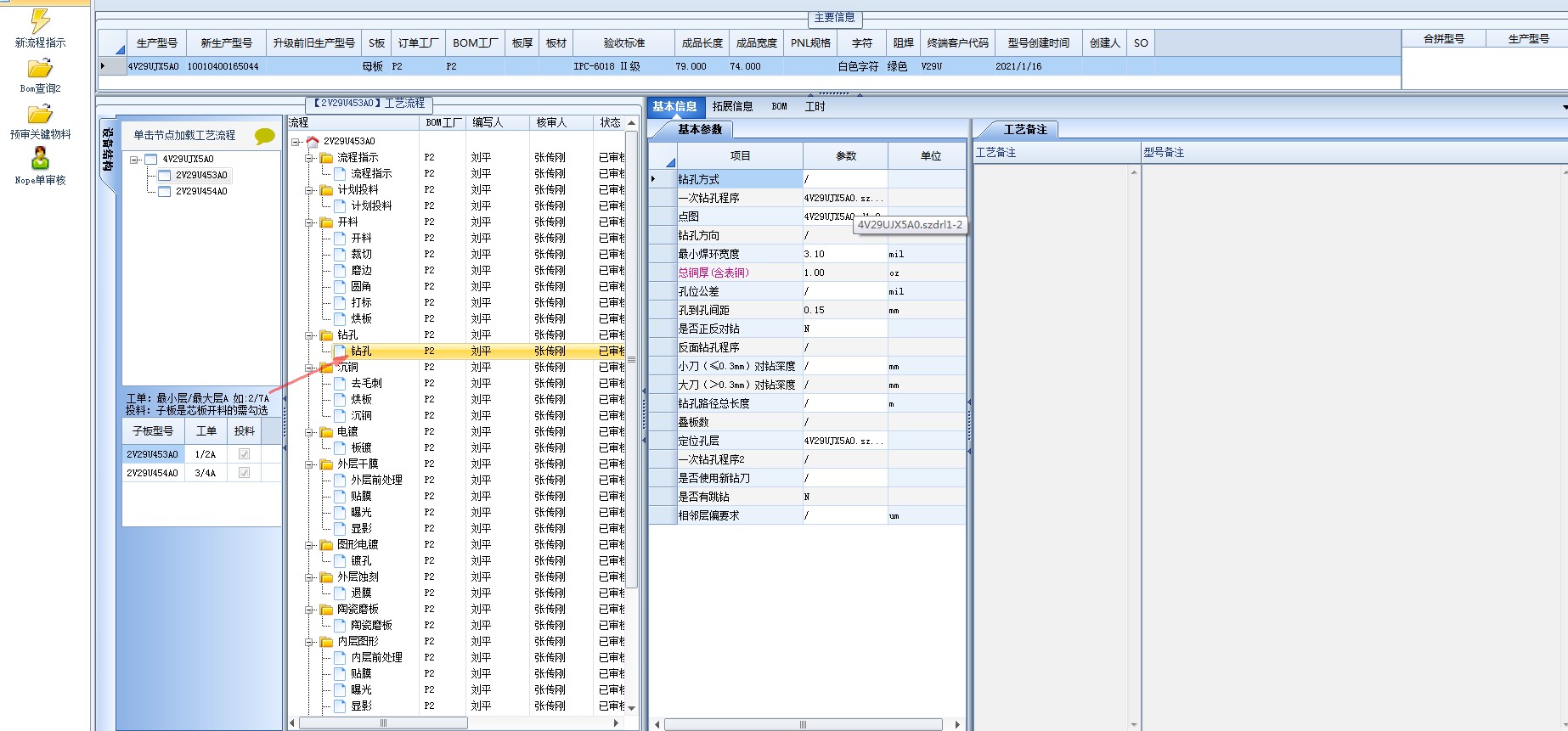Open the 新流程指示 lightning icon

39,21
